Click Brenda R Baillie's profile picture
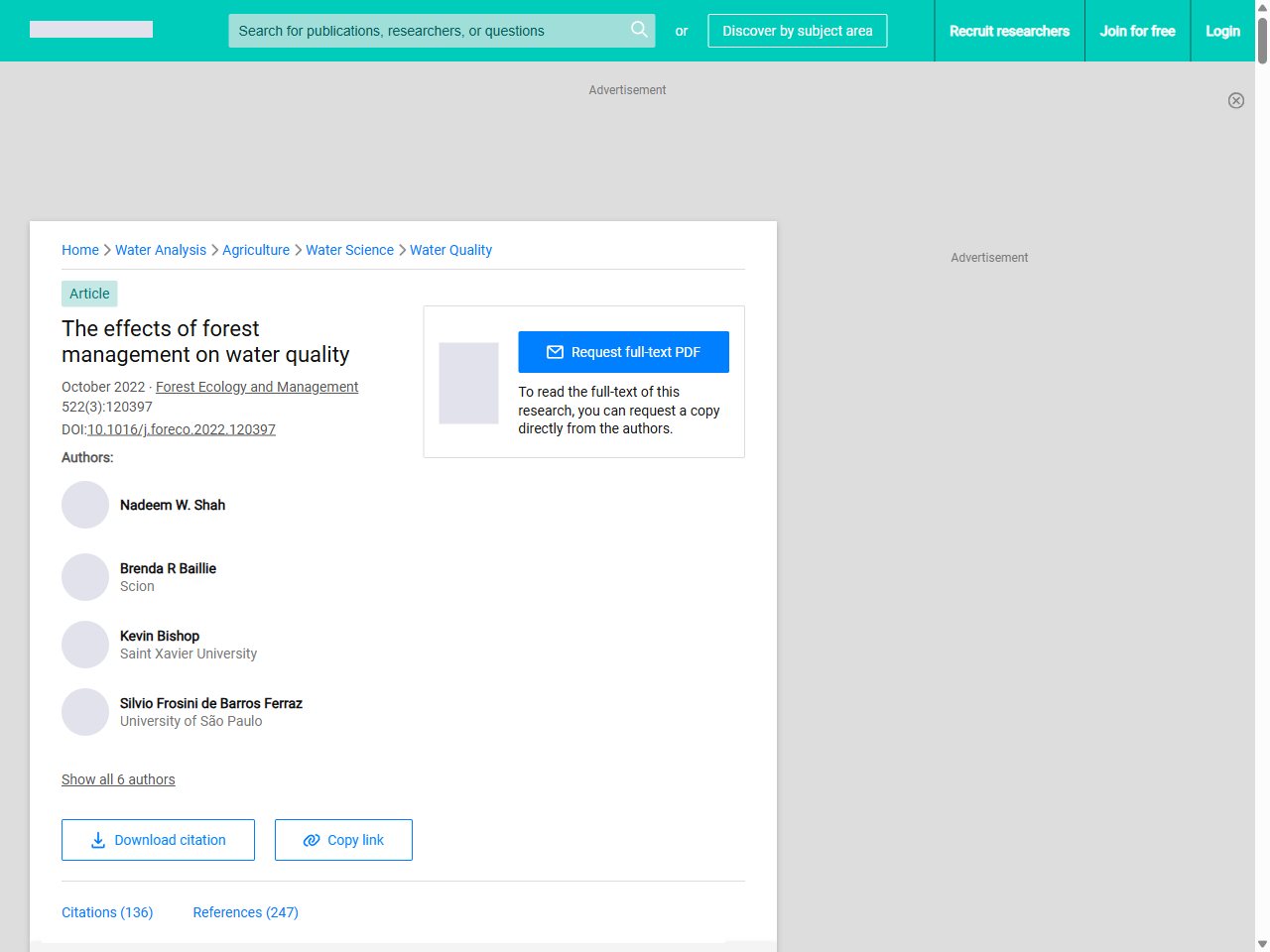 [x=85, y=577]
